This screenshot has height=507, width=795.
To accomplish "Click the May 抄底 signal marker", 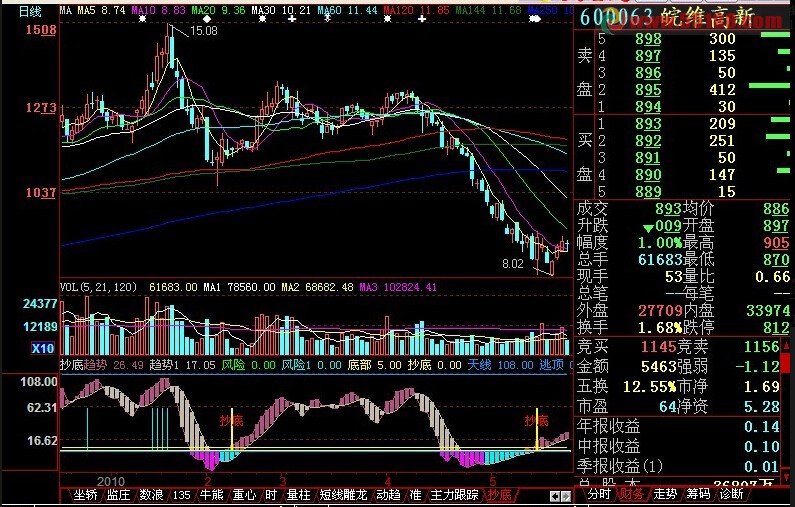I will (536, 420).
